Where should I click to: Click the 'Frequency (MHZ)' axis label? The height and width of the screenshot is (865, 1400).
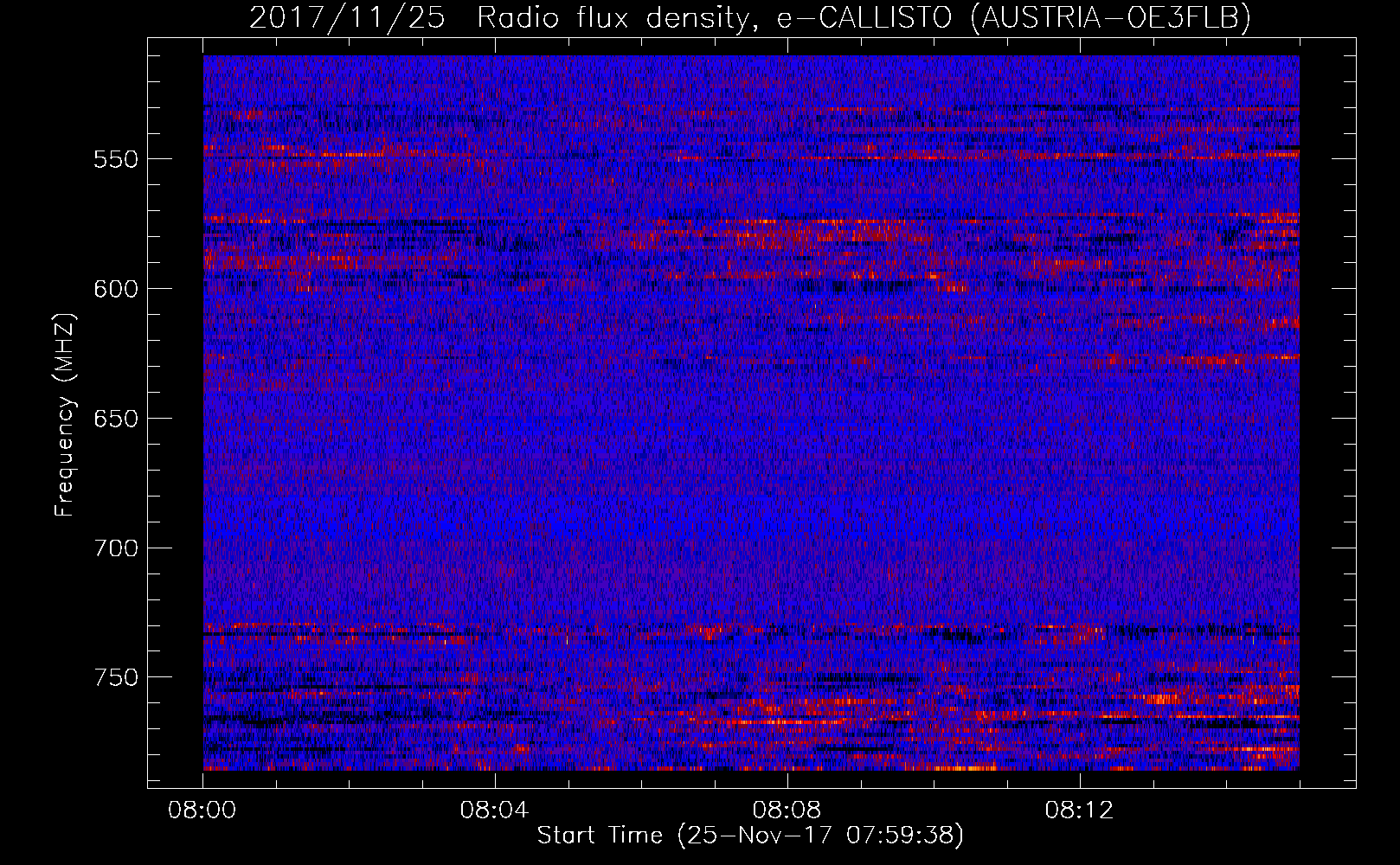click(65, 415)
